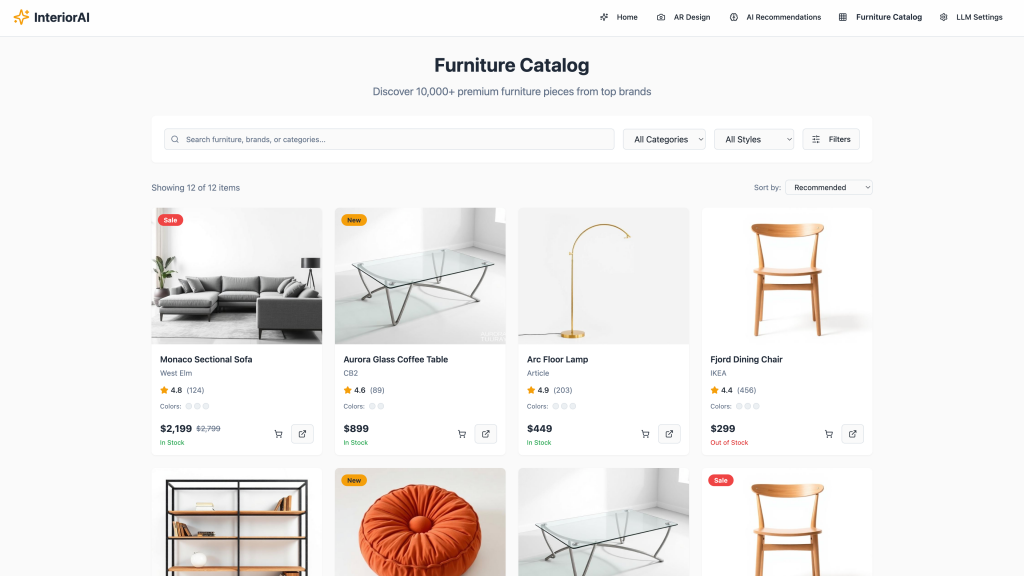Open Monaco Sectional Sofa external link icon
Viewport: 1024px width, 576px height.
click(302, 434)
